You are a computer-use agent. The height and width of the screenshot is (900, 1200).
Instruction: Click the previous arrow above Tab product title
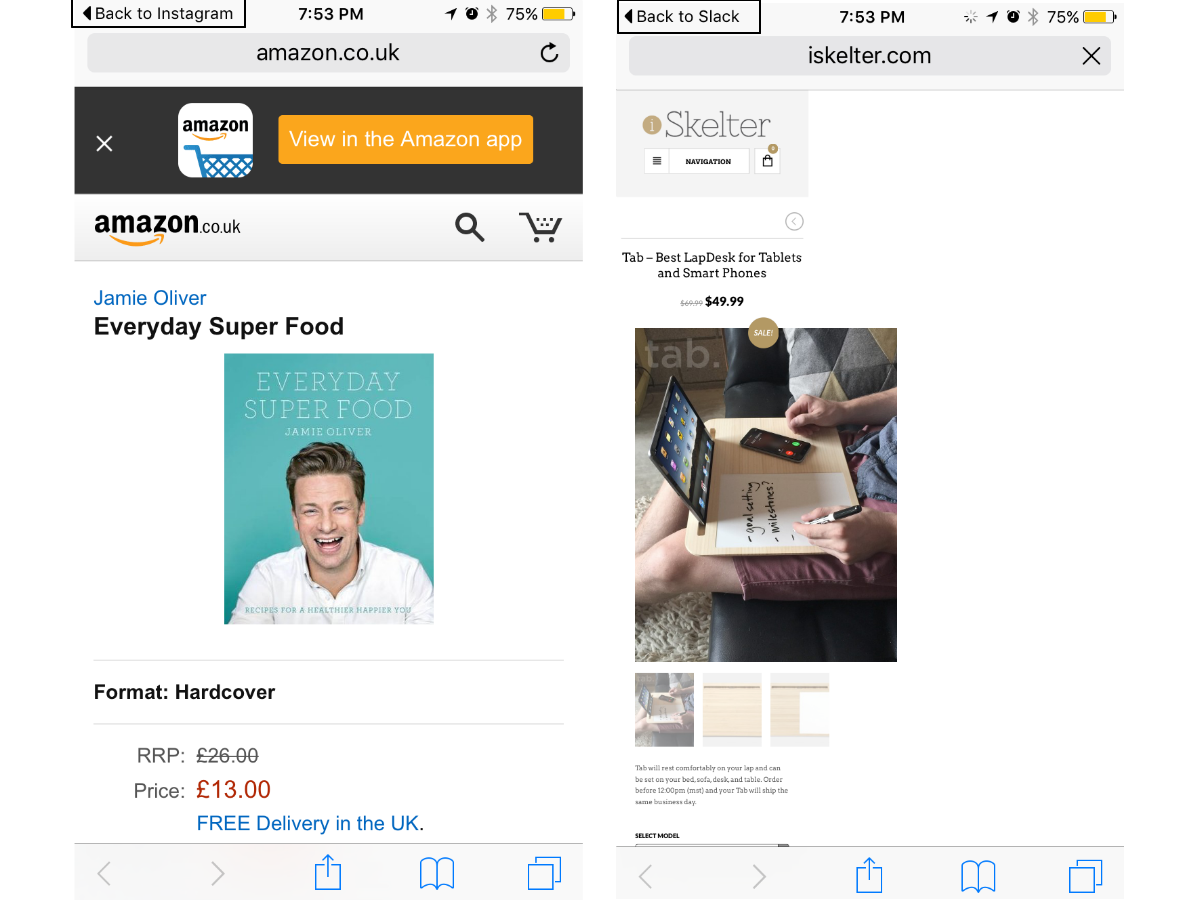click(794, 221)
